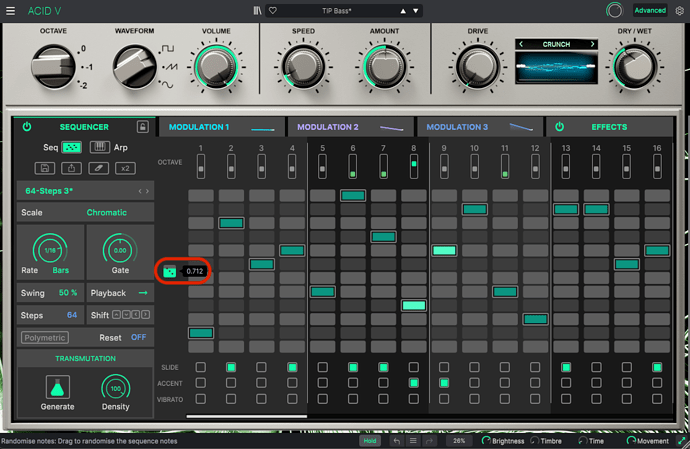Click the Steps 64 value
Screen dimensions: 690x449
pyautogui.click(x=72, y=315)
